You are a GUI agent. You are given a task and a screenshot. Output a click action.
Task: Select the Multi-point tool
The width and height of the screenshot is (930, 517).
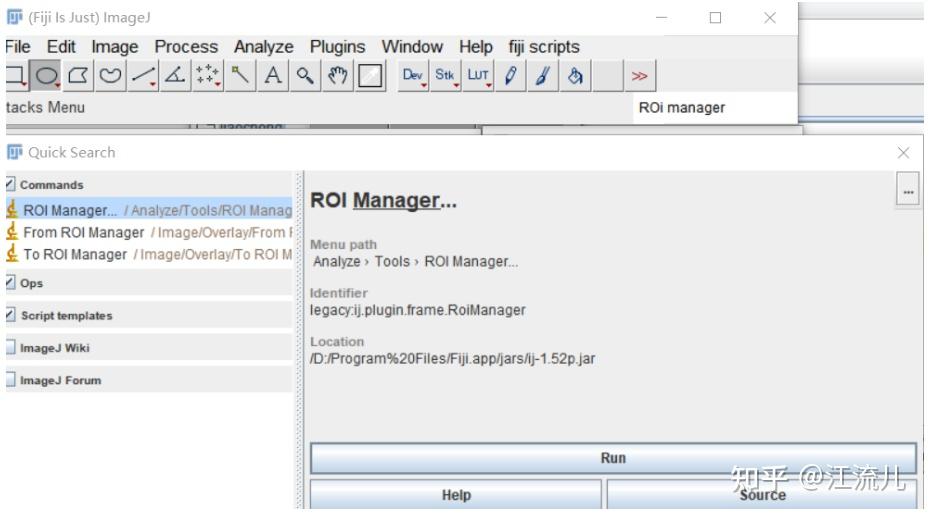pyautogui.click(x=208, y=76)
